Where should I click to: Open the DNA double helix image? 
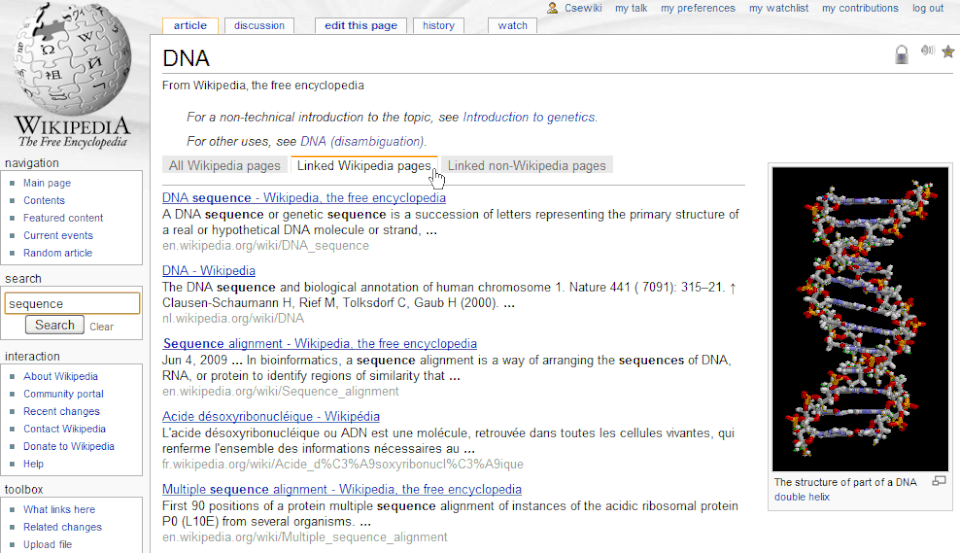[x=858, y=320]
